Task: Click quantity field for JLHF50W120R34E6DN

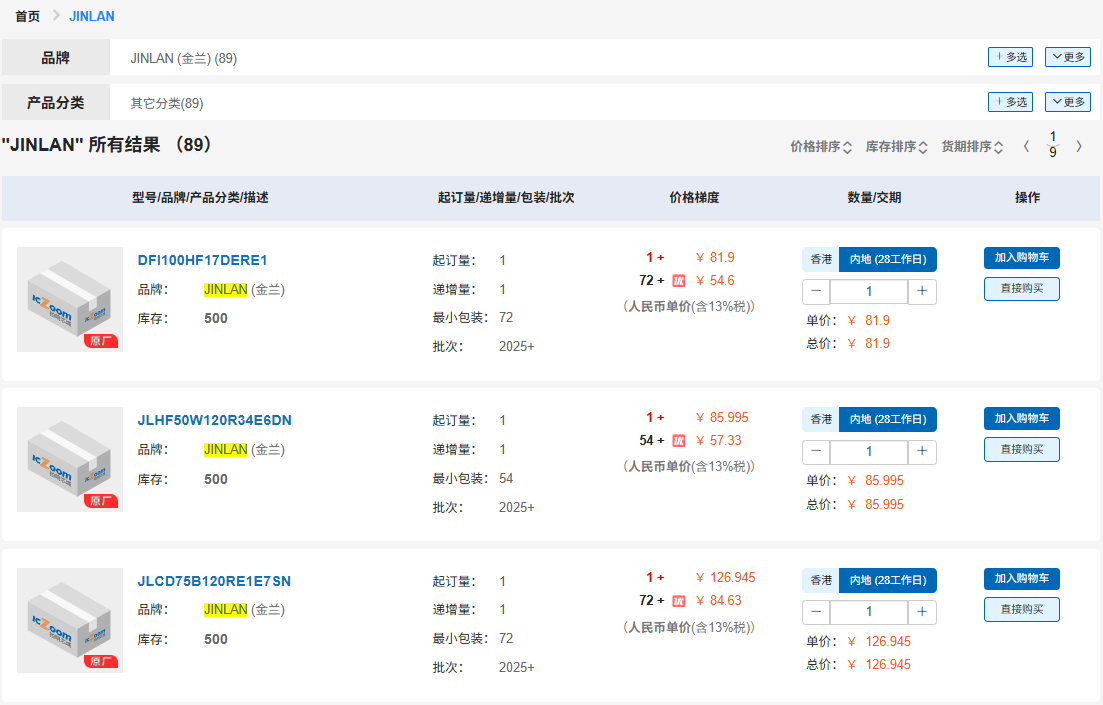Action: click(x=869, y=452)
